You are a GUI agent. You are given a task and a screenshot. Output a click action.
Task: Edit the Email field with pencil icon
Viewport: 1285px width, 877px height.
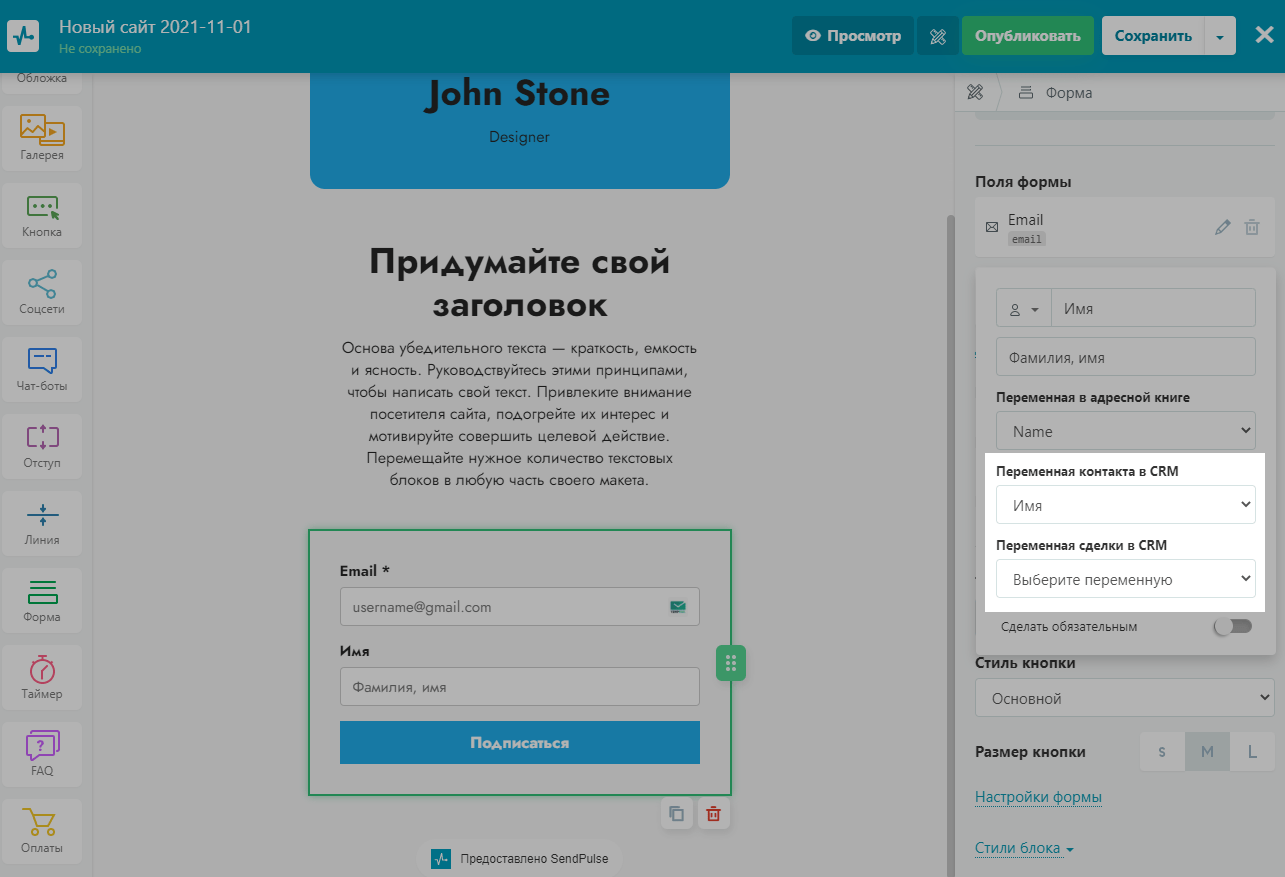point(1221,227)
